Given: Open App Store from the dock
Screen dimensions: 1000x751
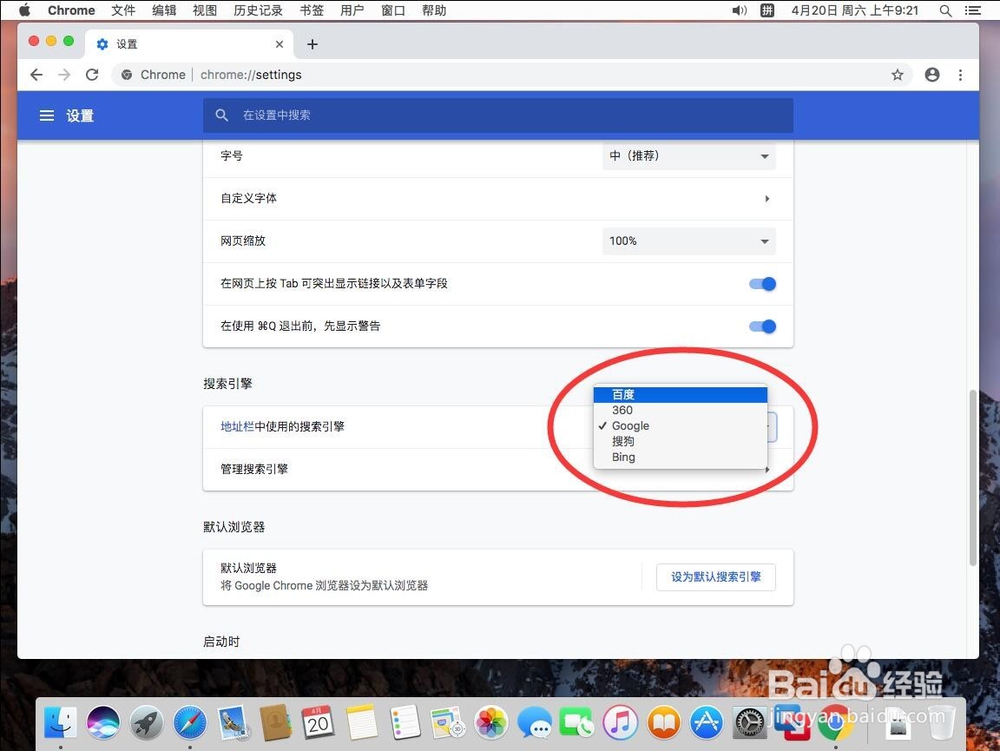Looking at the screenshot, I should coord(706,722).
